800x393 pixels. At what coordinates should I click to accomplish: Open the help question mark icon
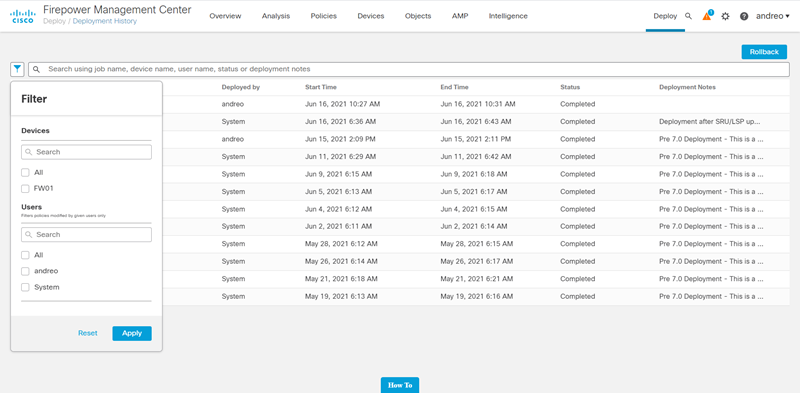[744, 16]
